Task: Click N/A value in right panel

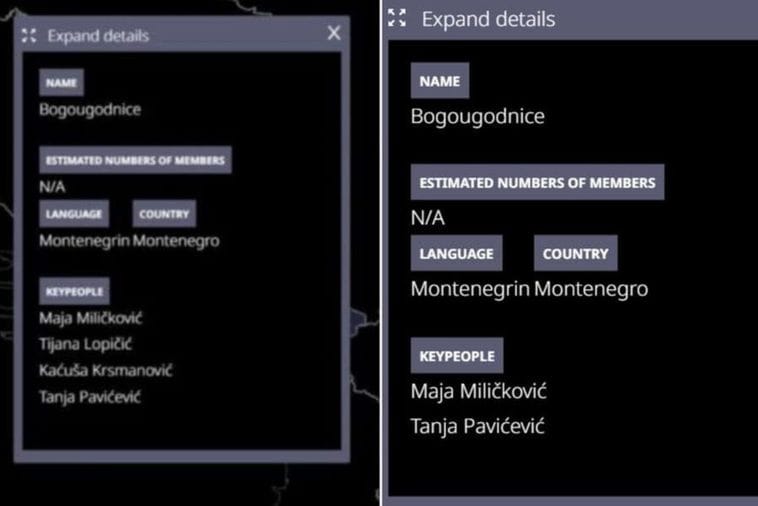Action: click(x=428, y=217)
